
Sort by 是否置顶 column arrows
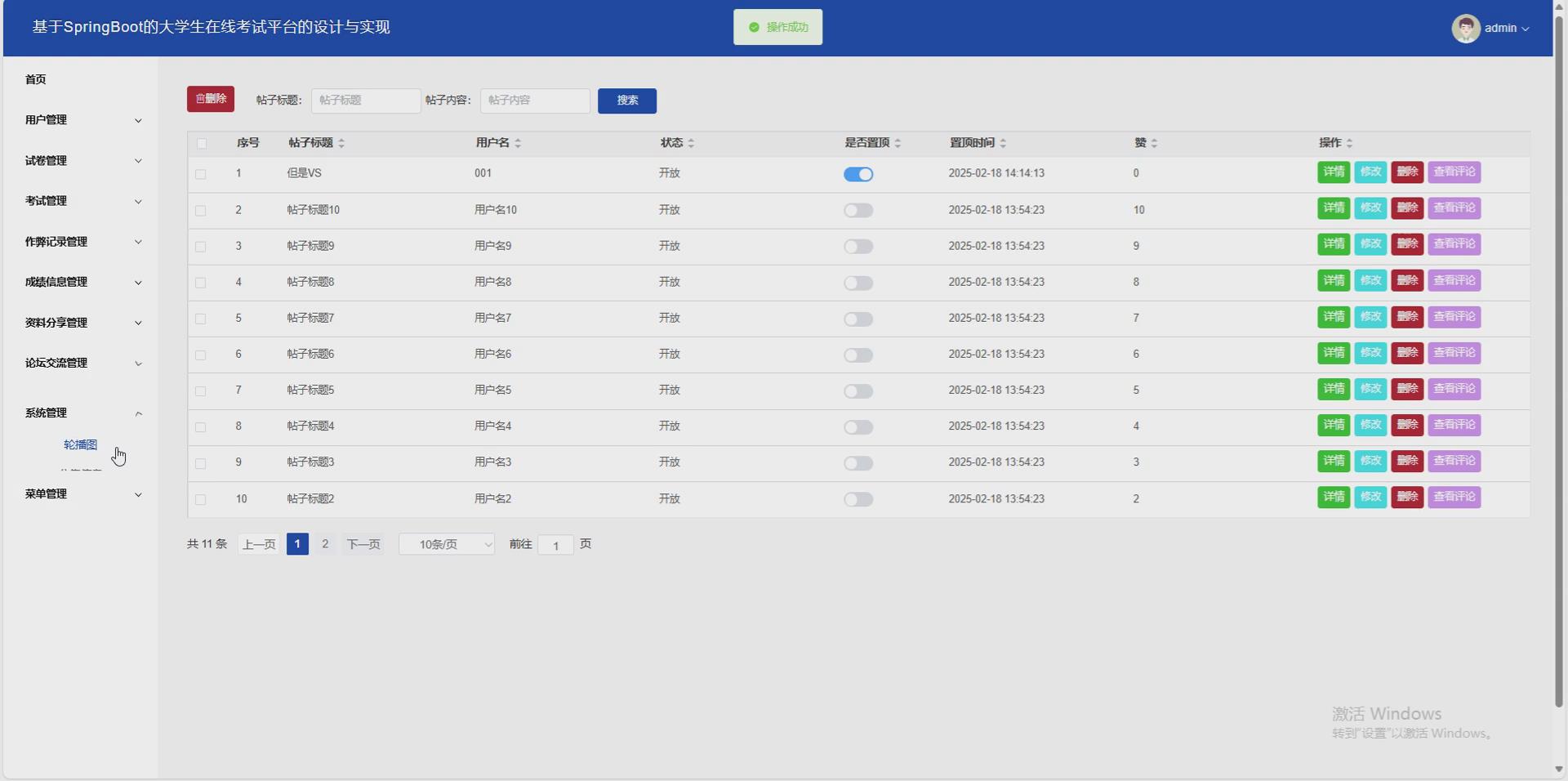coord(898,143)
